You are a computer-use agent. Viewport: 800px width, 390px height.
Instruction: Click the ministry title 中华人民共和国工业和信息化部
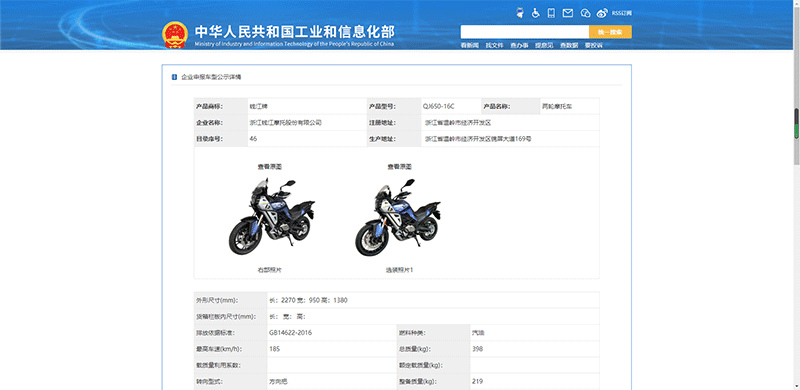point(294,31)
